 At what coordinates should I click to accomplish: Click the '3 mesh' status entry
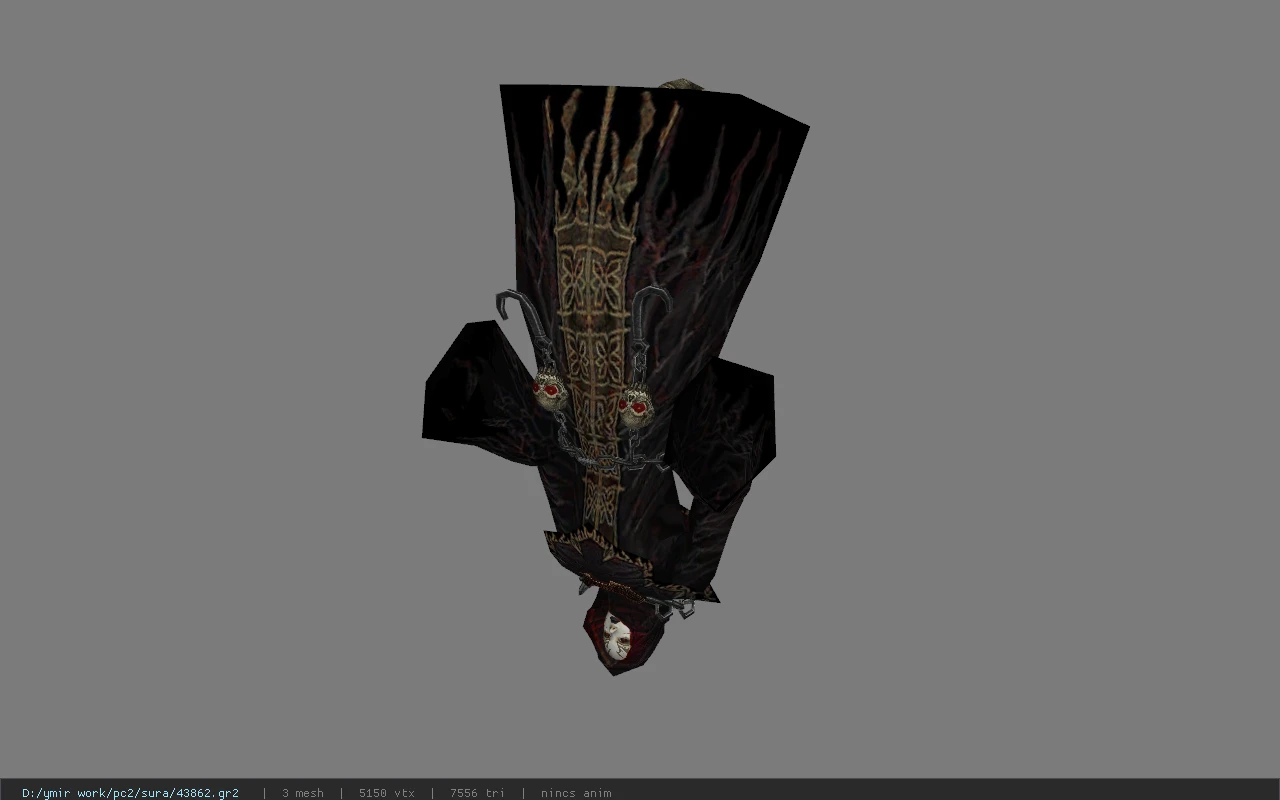tap(302, 793)
